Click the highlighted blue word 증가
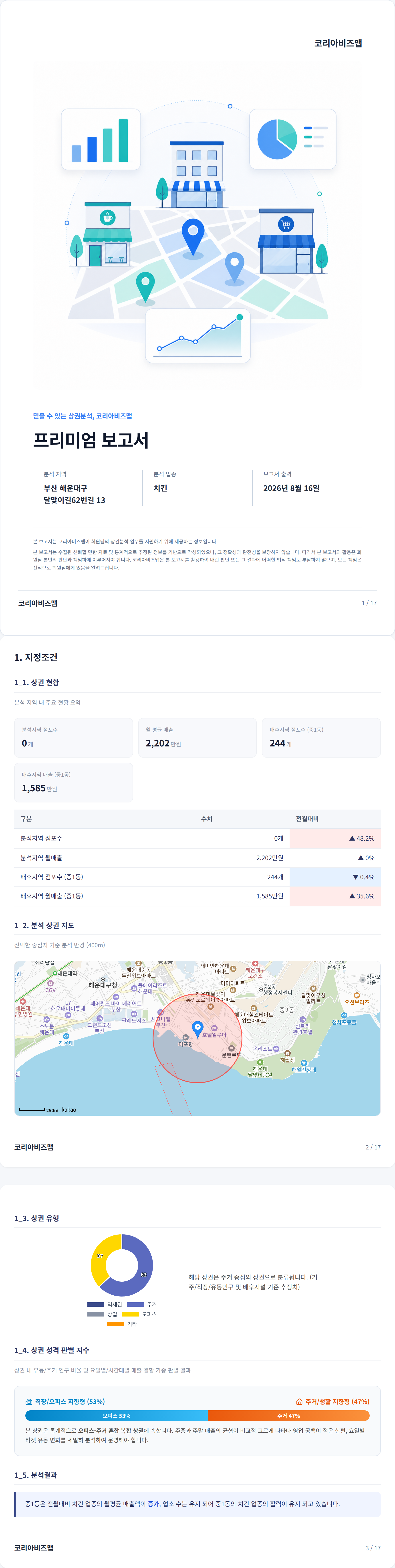 click(x=153, y=1504)
